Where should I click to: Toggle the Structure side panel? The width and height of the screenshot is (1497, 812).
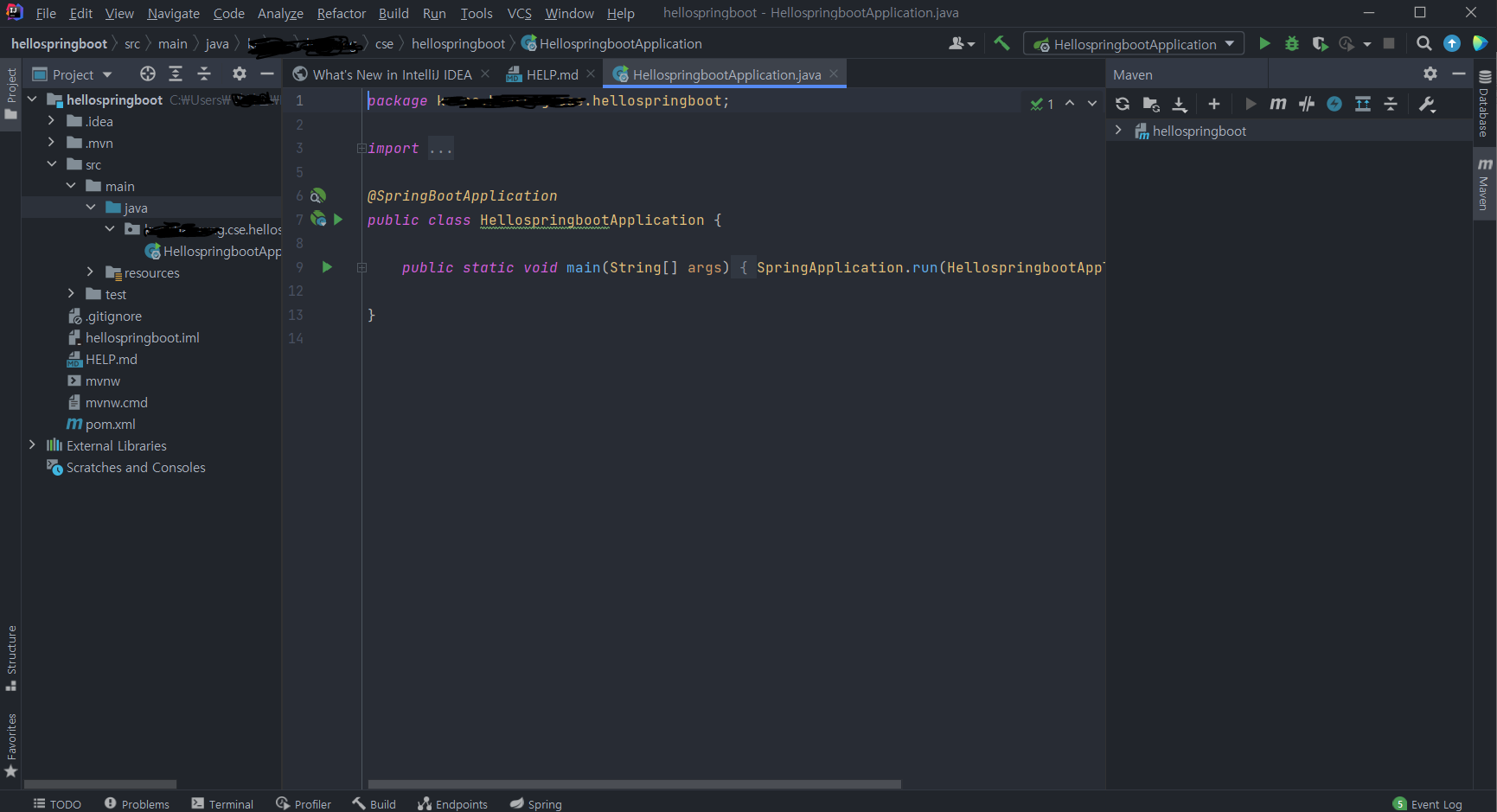(11, 658)
